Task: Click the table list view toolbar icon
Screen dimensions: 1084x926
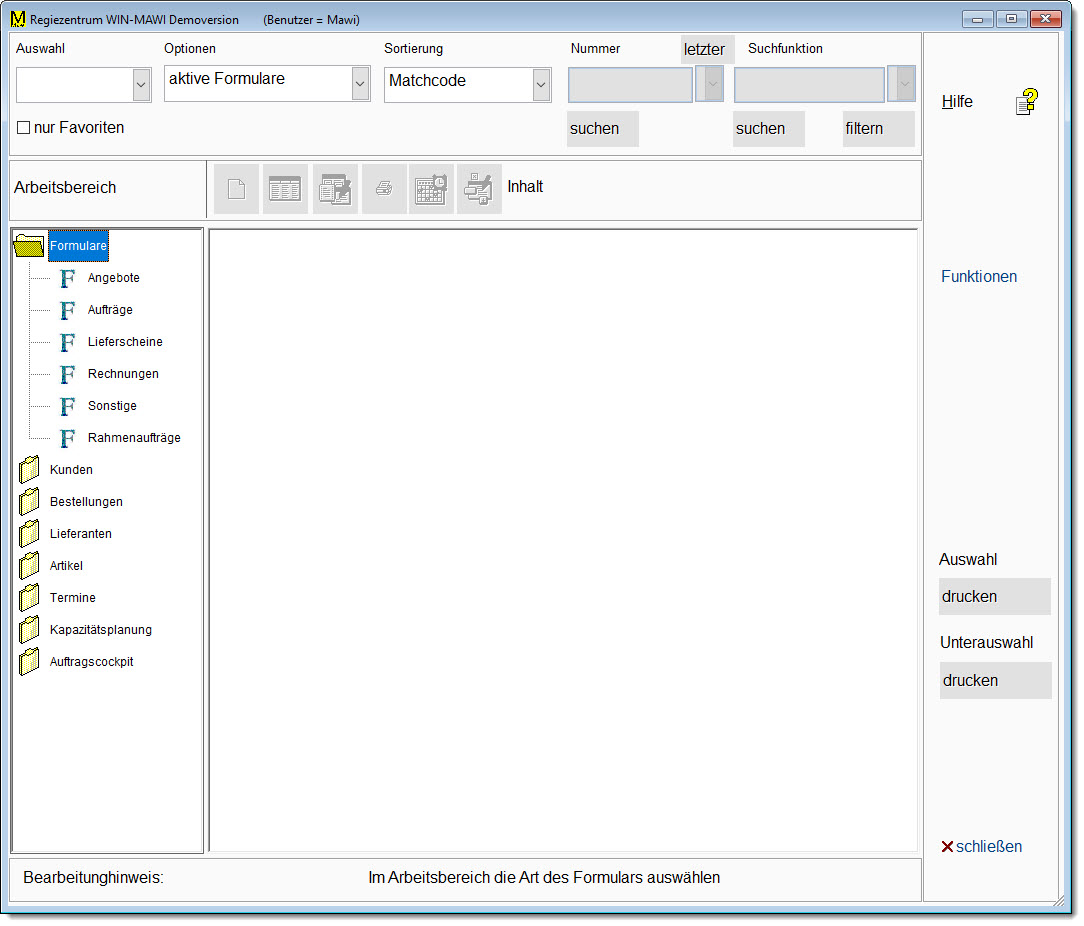Action: click(x=285, y=189)
